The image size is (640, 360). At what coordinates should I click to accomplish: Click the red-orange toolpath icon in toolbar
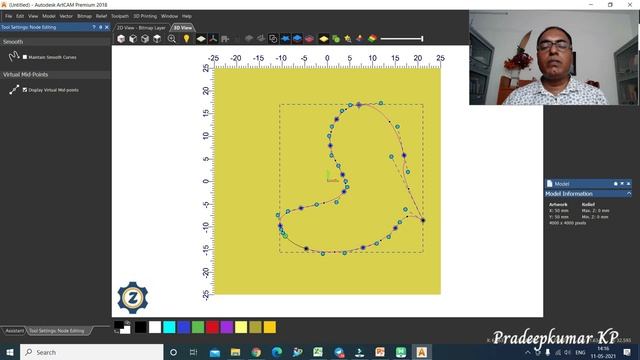[360, 39]
